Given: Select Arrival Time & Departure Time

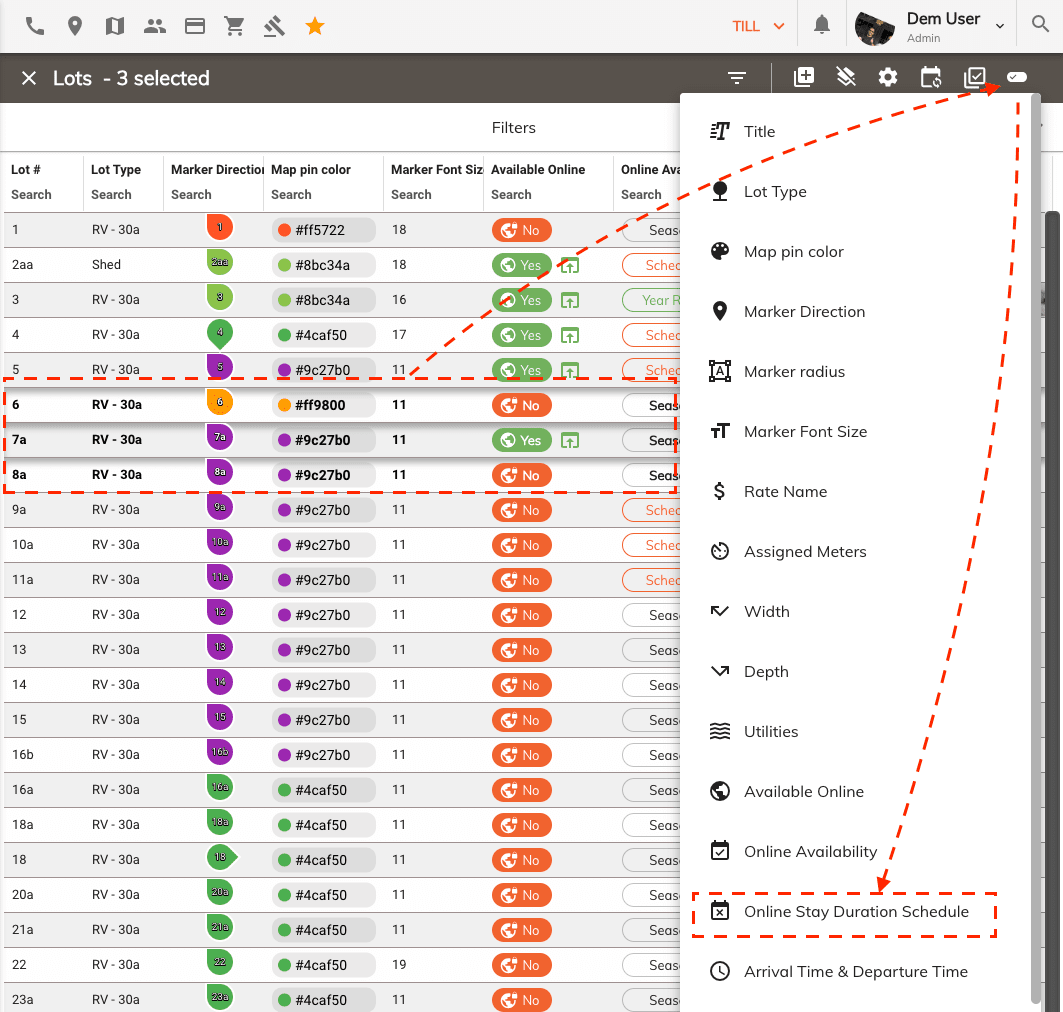Looking at the screenshot, I should (x=856, y=972).
